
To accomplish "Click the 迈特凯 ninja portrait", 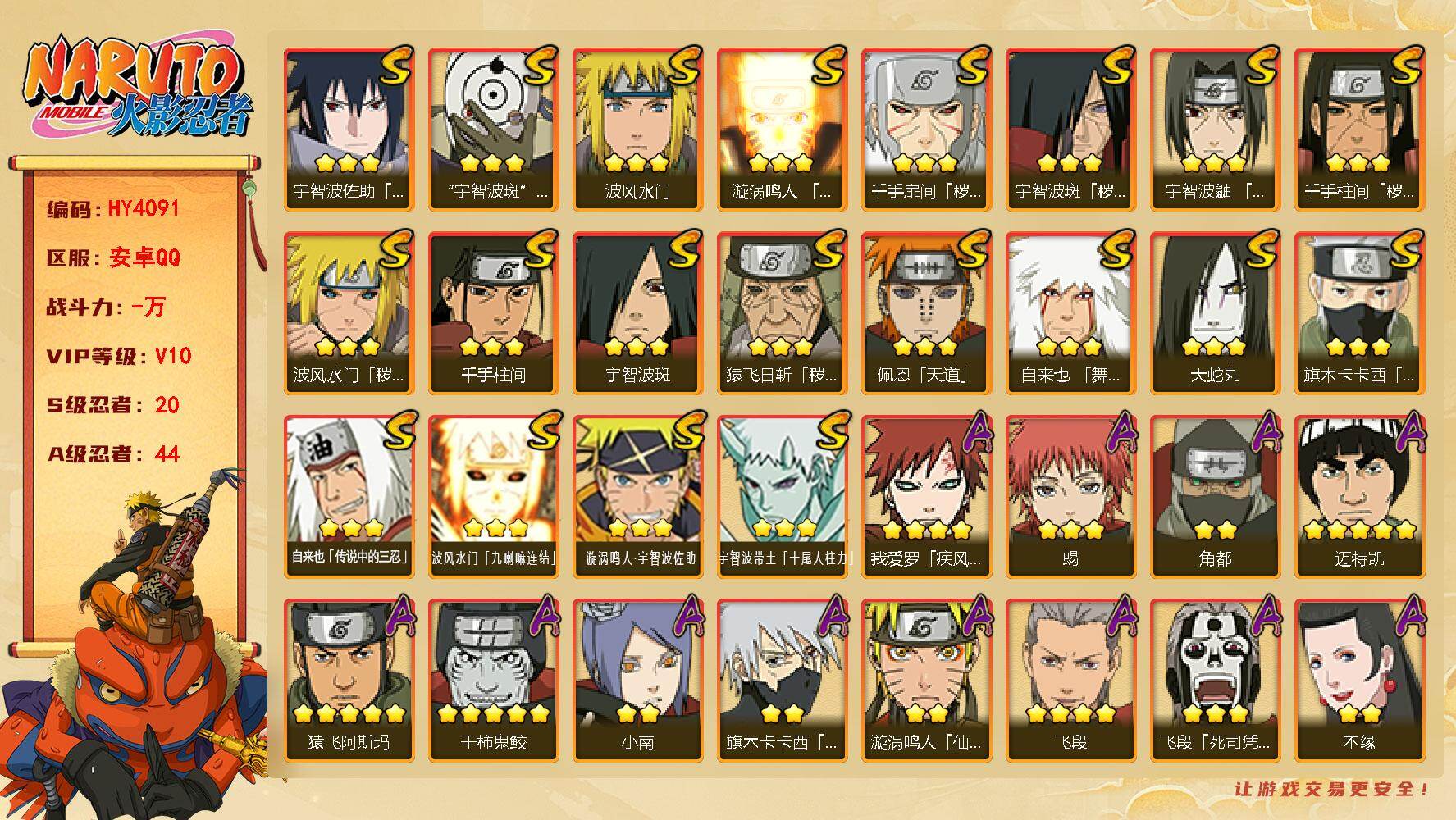I will (x=1359, y=496).
